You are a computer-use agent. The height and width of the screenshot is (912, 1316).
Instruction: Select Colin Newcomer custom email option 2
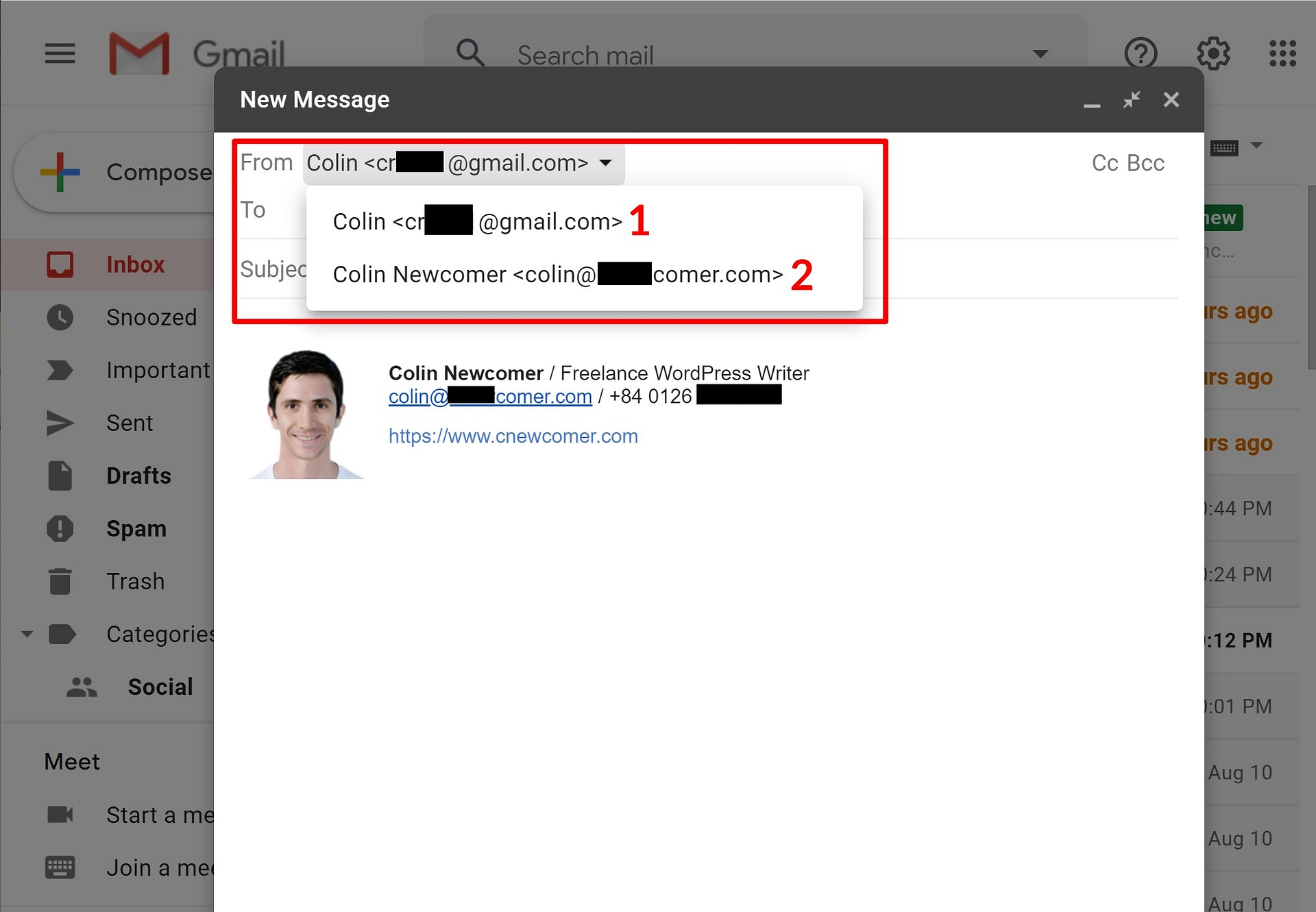point(556,275)
